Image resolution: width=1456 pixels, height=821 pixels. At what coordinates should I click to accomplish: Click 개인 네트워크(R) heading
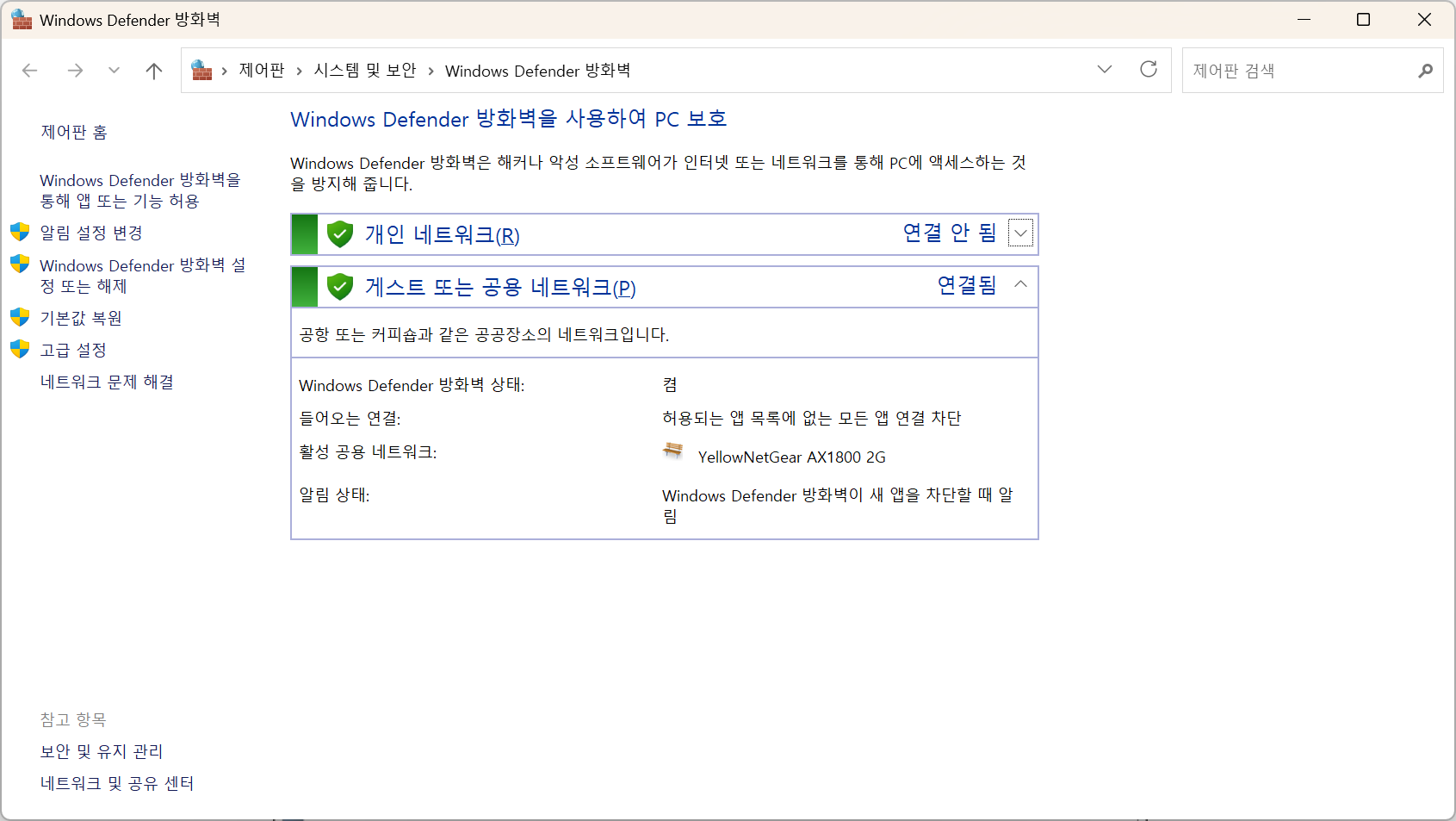443,234
